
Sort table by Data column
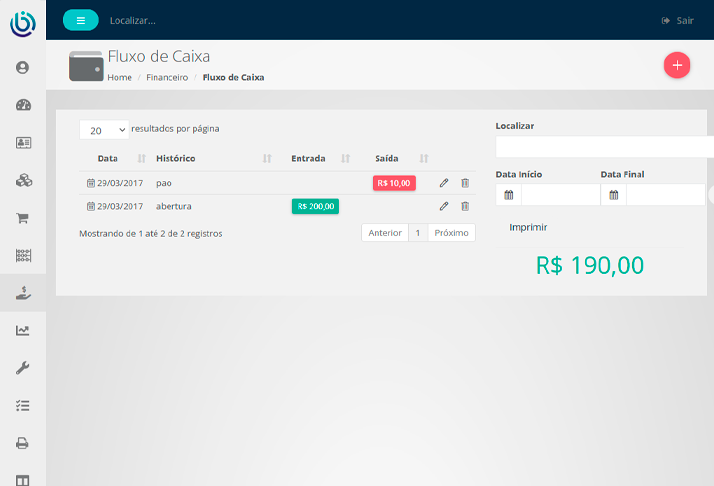(108, 159)
